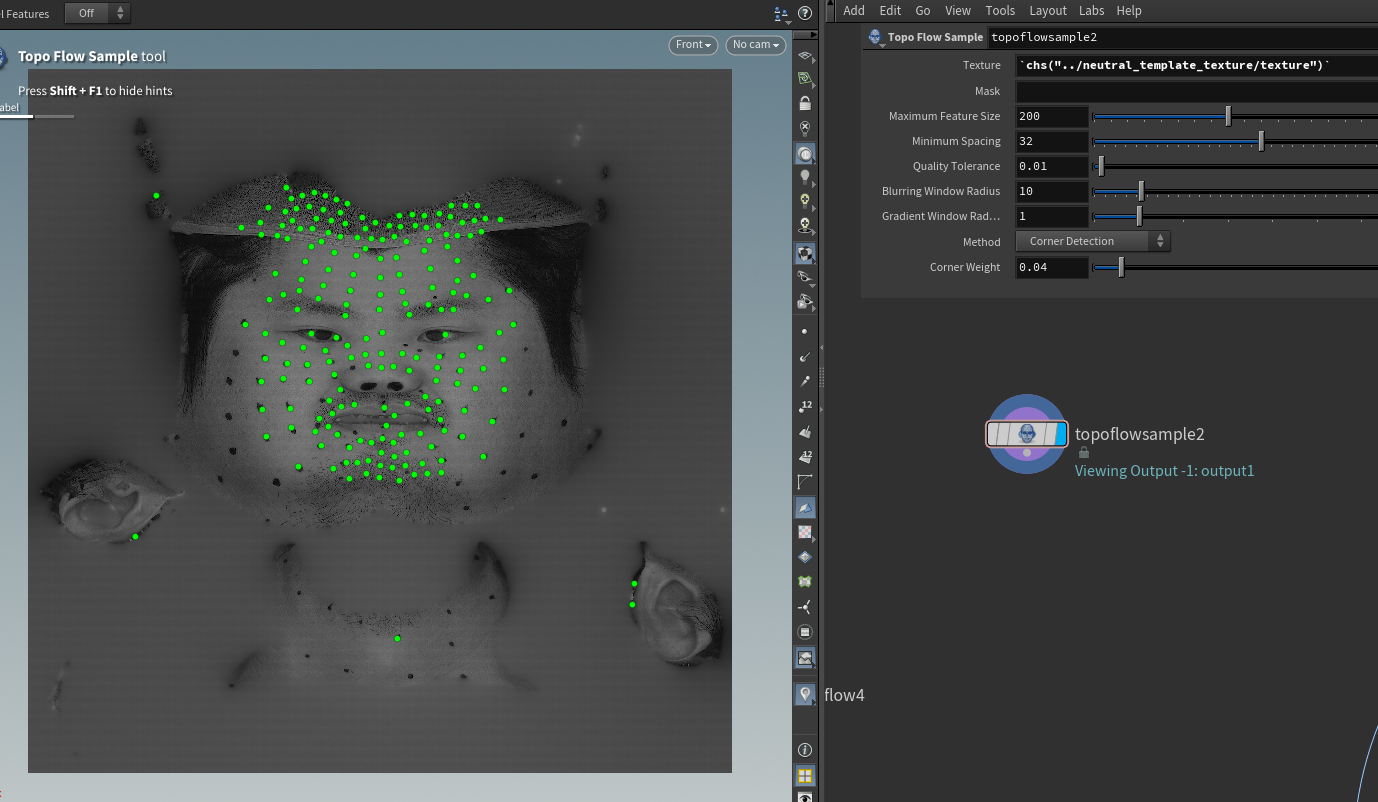Click the Corner Weight slider handle
This screenshot has height=802, width=1378.
(1121, 267)
